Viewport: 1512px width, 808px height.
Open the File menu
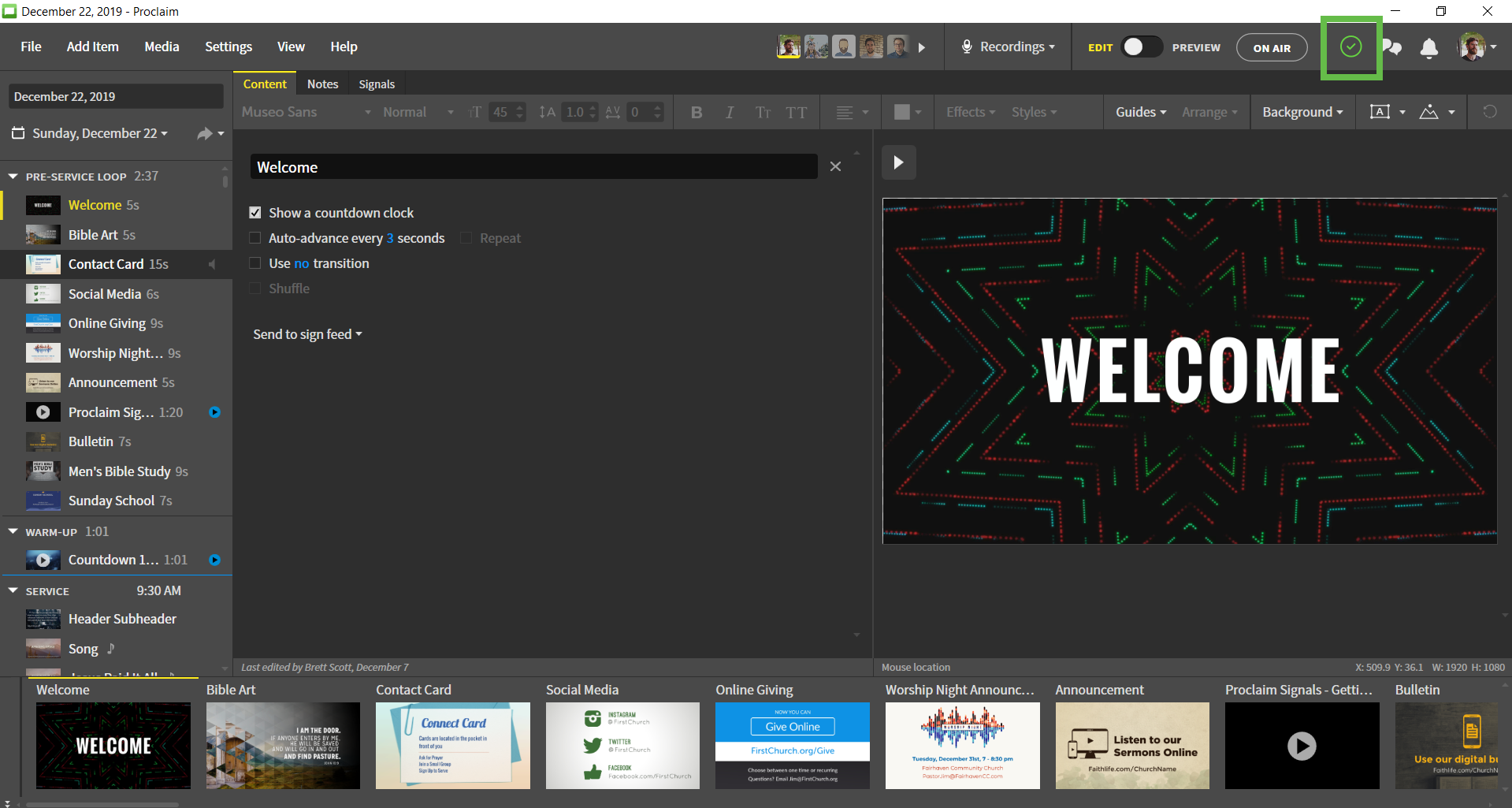[32, 47]
